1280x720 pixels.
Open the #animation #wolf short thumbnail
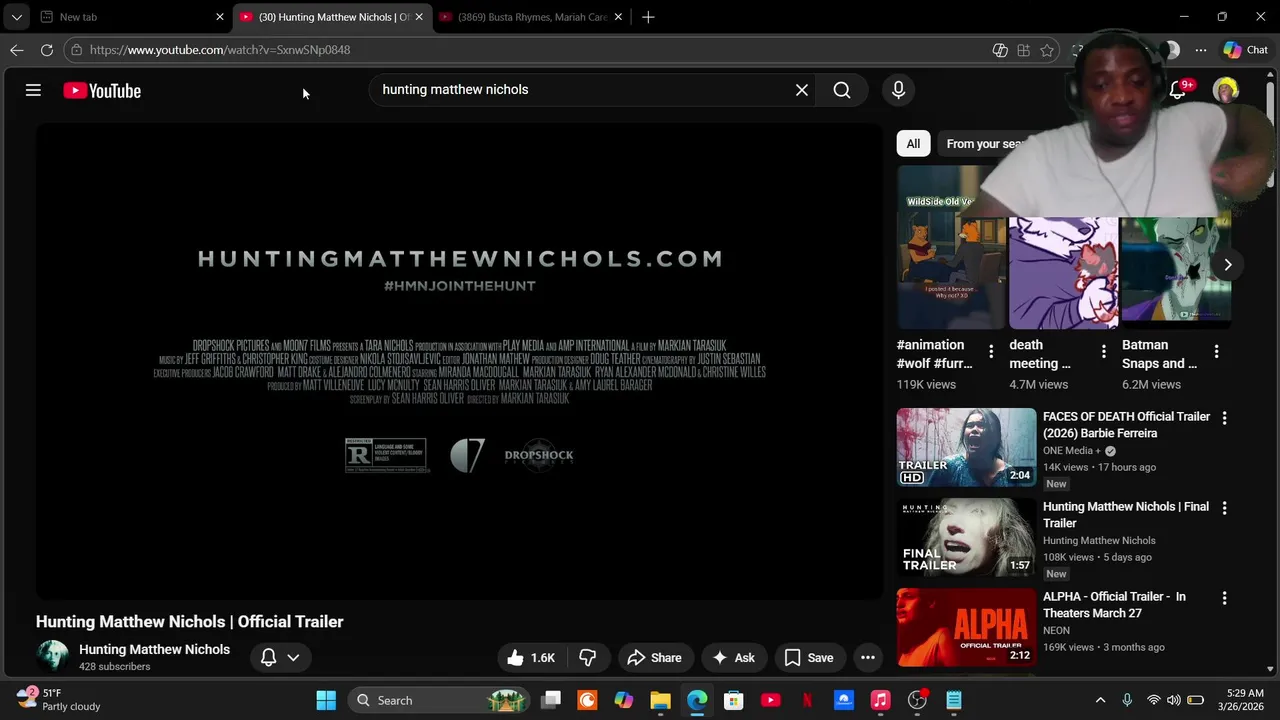(x=951, y=247)
